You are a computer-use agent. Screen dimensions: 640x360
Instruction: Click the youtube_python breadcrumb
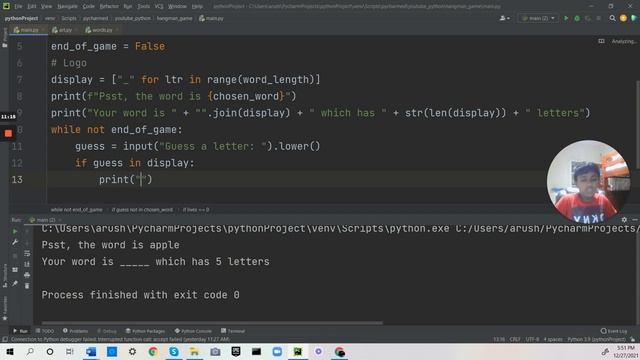pos(133,18)
